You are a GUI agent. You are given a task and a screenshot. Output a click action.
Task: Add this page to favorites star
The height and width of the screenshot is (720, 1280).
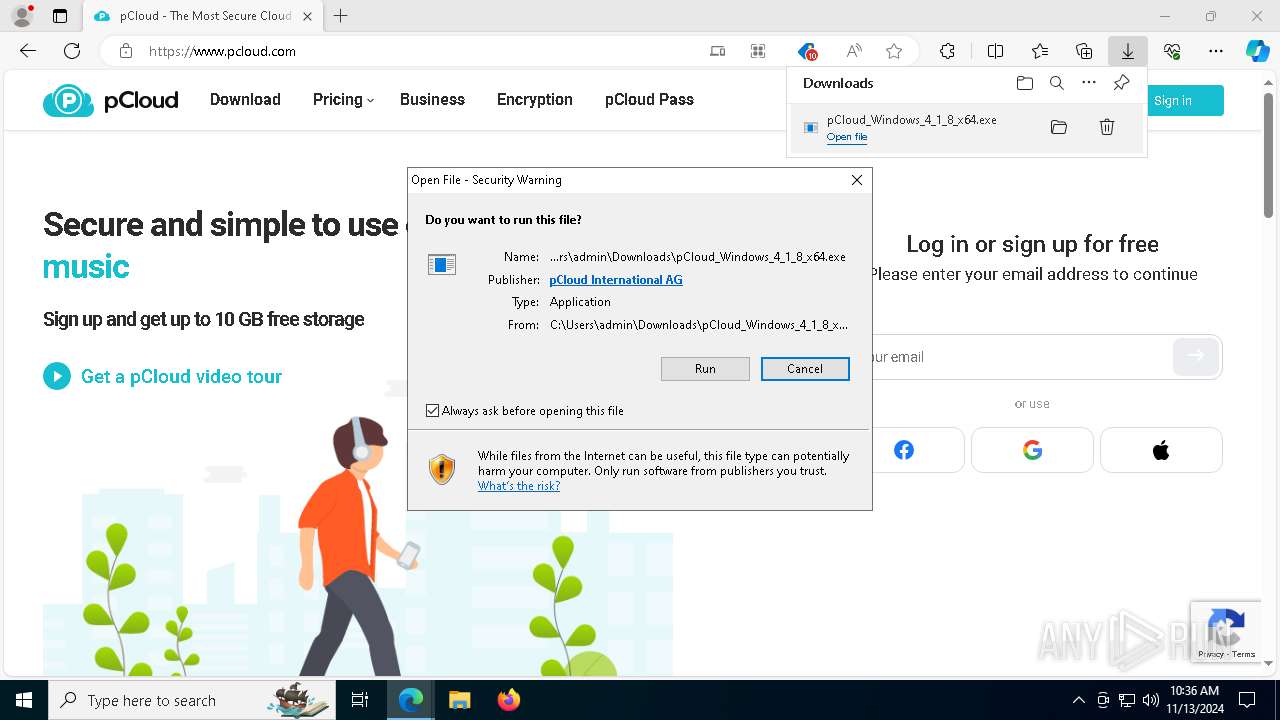pyautogui.click(x=894, y=51)
